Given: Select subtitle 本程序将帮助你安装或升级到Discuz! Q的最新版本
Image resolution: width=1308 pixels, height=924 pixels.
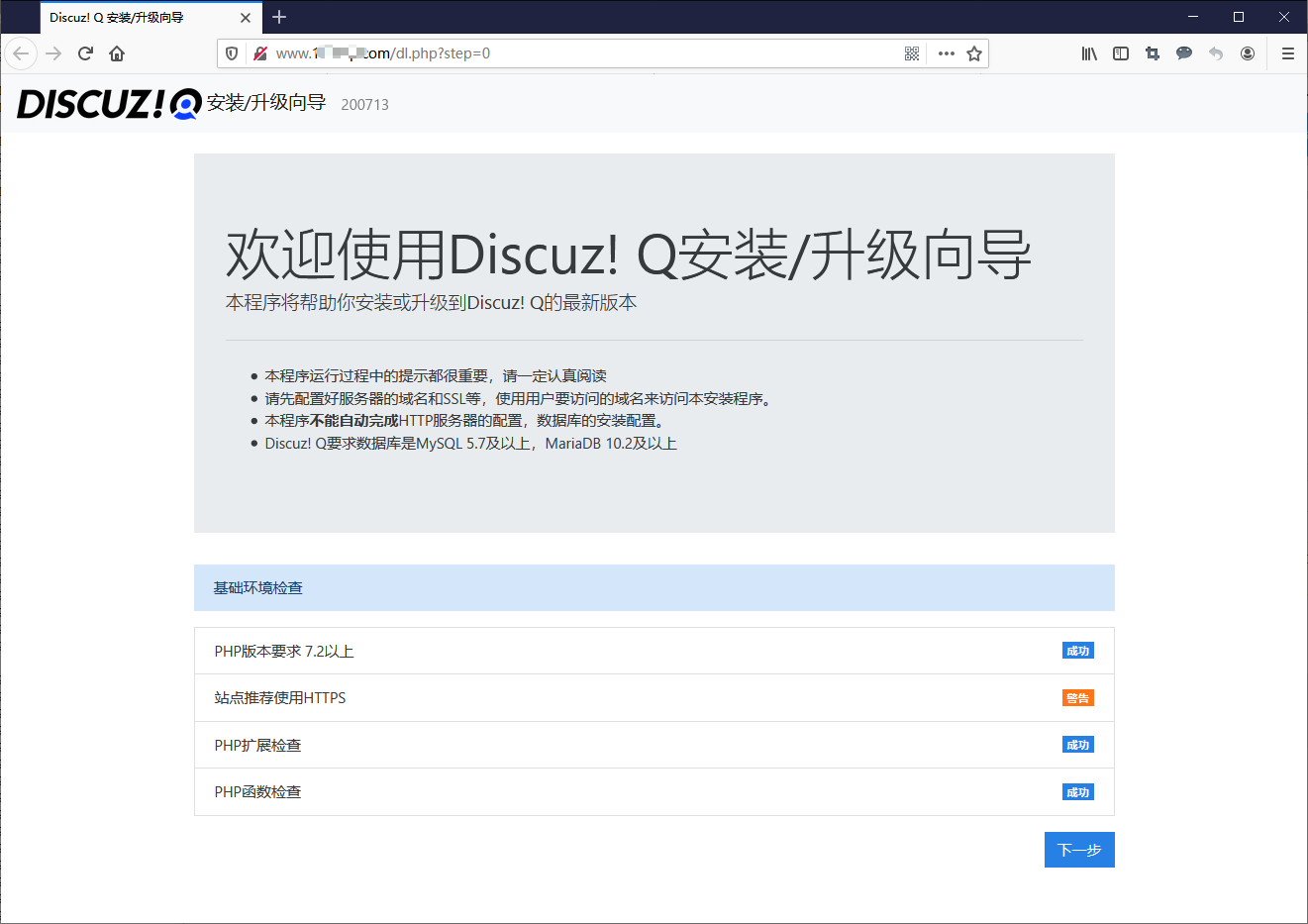Looking at the screenshot, I should tap(432, 303).
